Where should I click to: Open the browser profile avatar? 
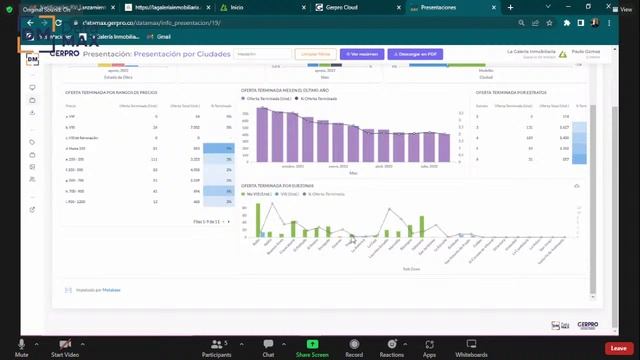595,23
